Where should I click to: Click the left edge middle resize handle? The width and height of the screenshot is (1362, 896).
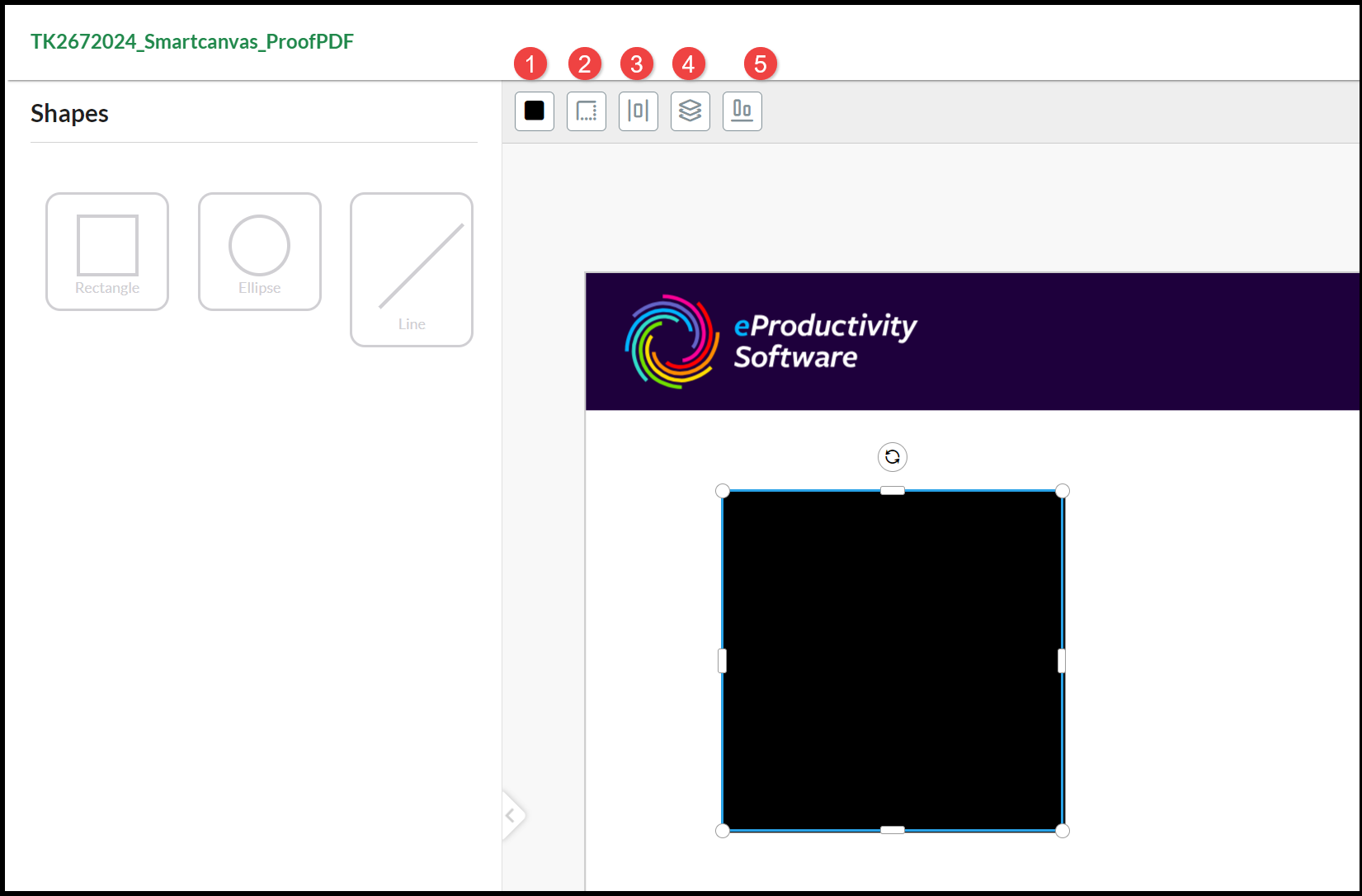point(723,661)
